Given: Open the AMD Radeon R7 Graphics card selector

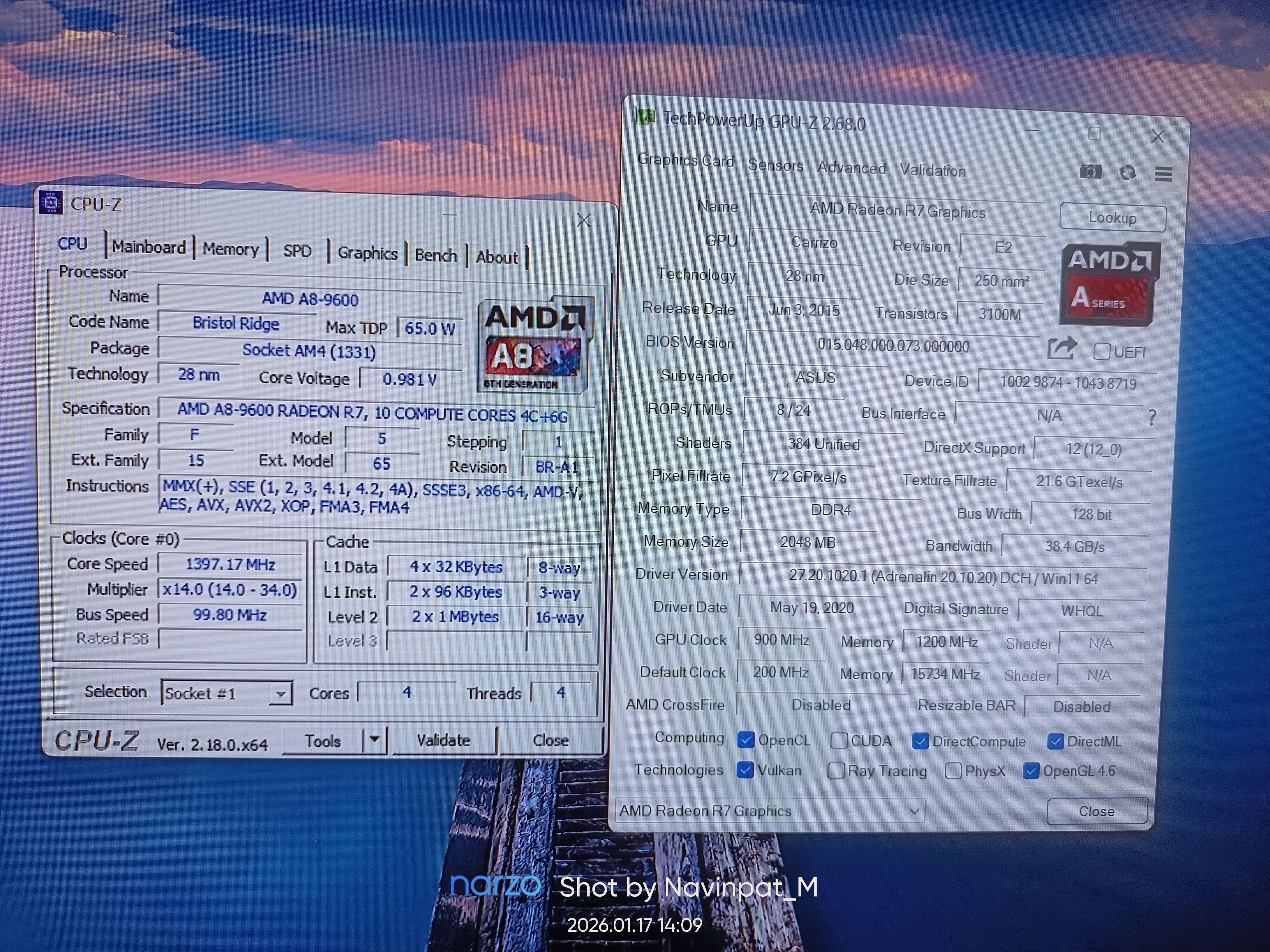Looking at the screenshot, I should [x=769, y=811].
